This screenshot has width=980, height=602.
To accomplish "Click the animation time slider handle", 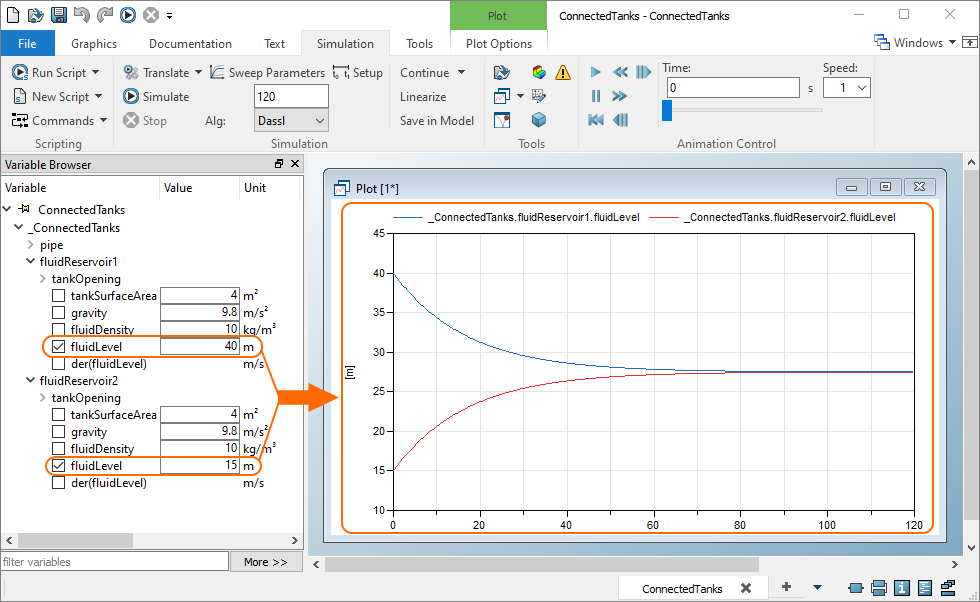I will point(667,110).
